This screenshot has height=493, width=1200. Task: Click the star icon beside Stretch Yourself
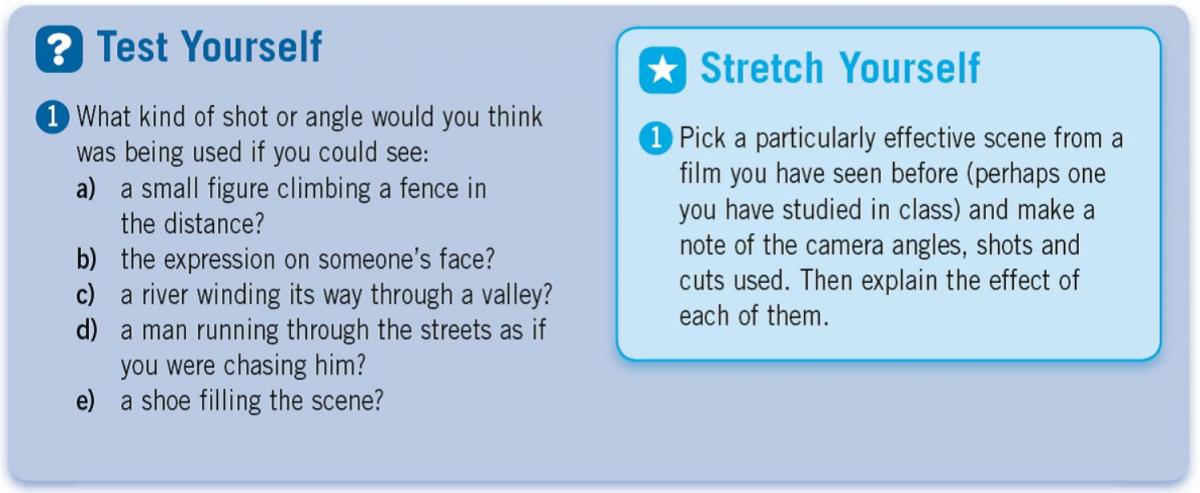click(663, 71)
